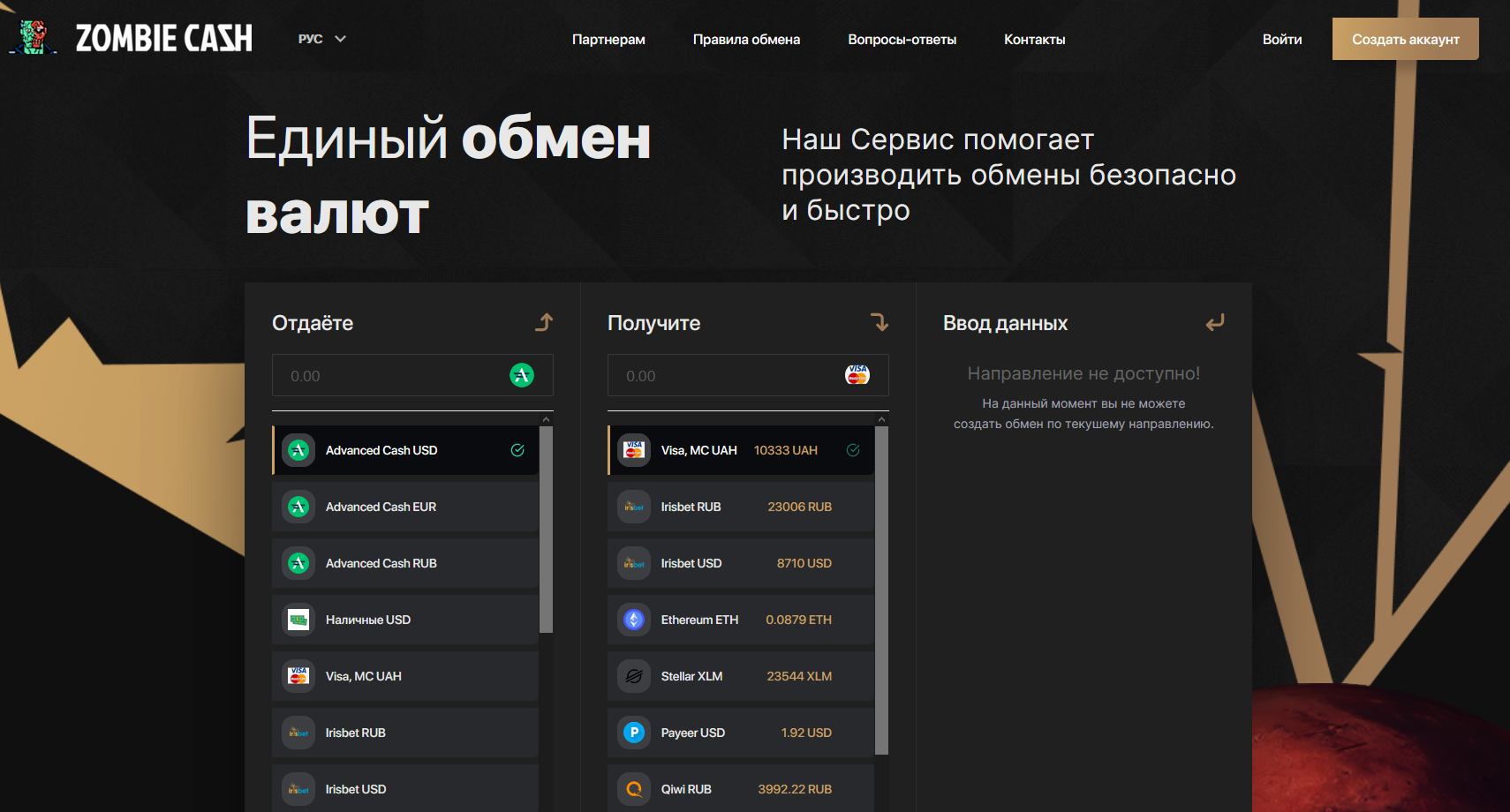Click the Создать аккаунт button
Viewport: 1510px width, 812px height.
(x=1405, y=39)
